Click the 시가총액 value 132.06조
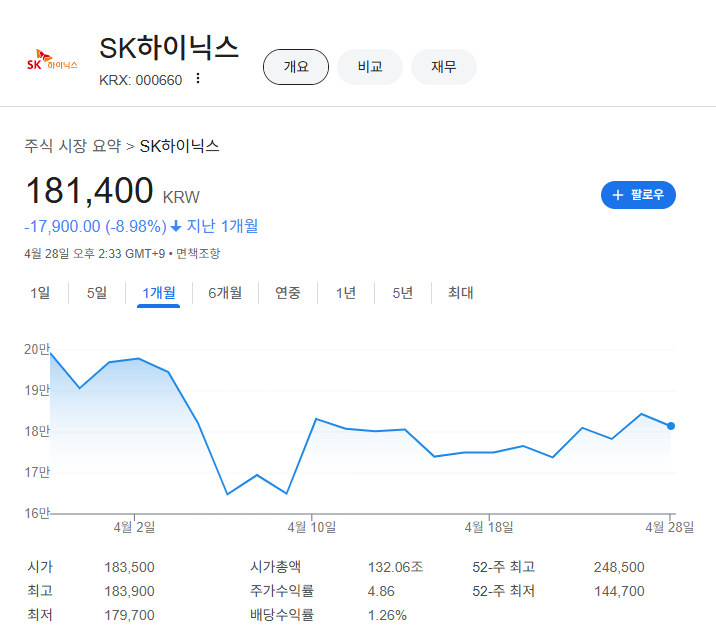Viewport: 716px width, 635px height. point(395,567)
